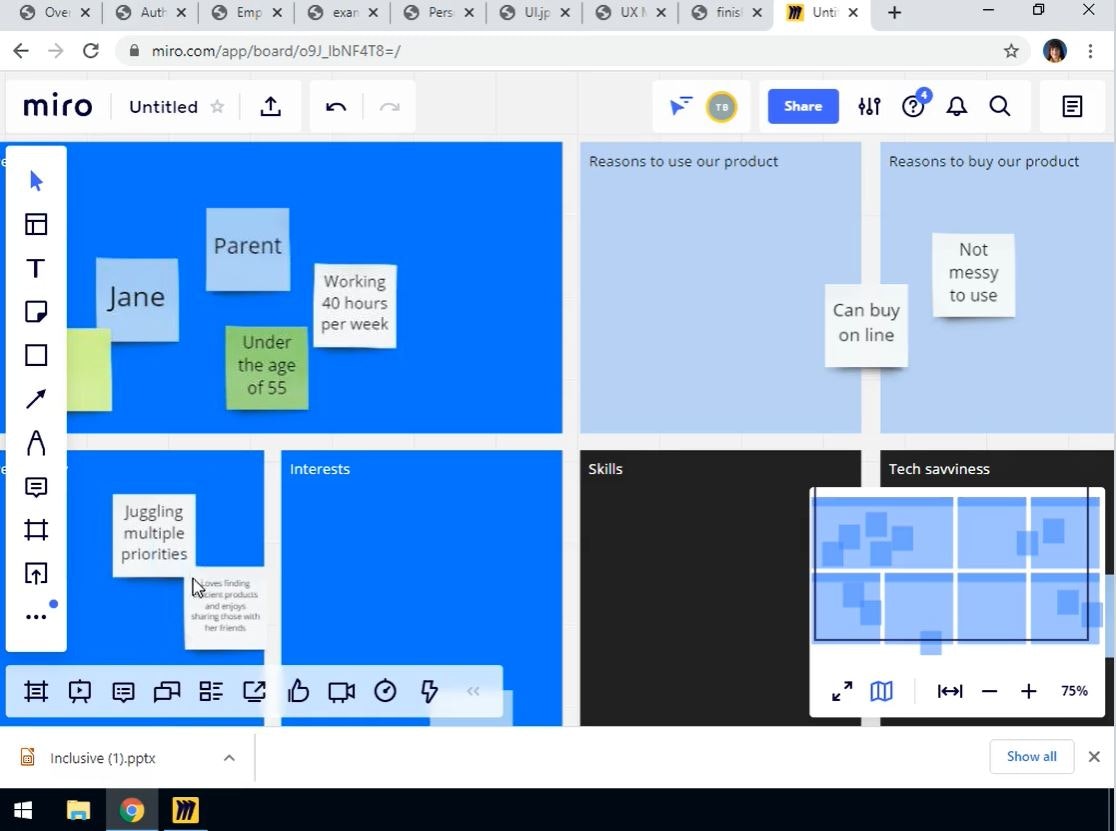Star the Untitled board
This screenshot has height=831, width=1116.
click(x=217, y=107)
